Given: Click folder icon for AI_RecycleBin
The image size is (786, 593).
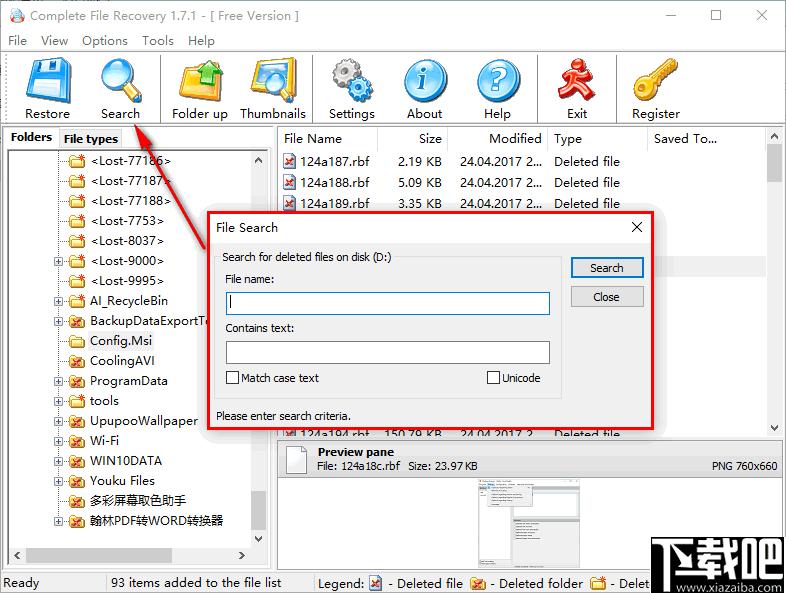Looking at the screenshot, I should (77, 301).
